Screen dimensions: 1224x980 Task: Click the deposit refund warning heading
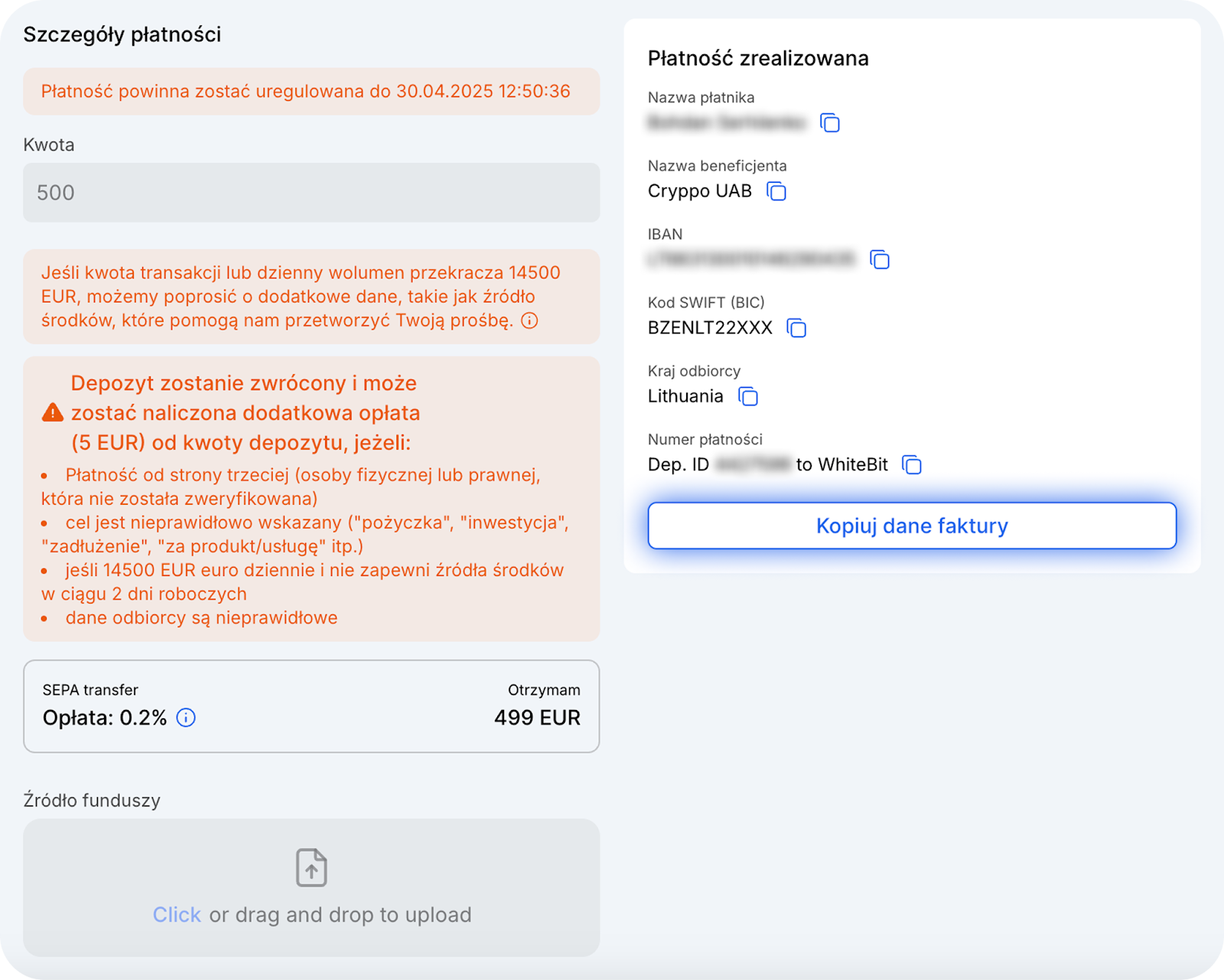point(245,413)
